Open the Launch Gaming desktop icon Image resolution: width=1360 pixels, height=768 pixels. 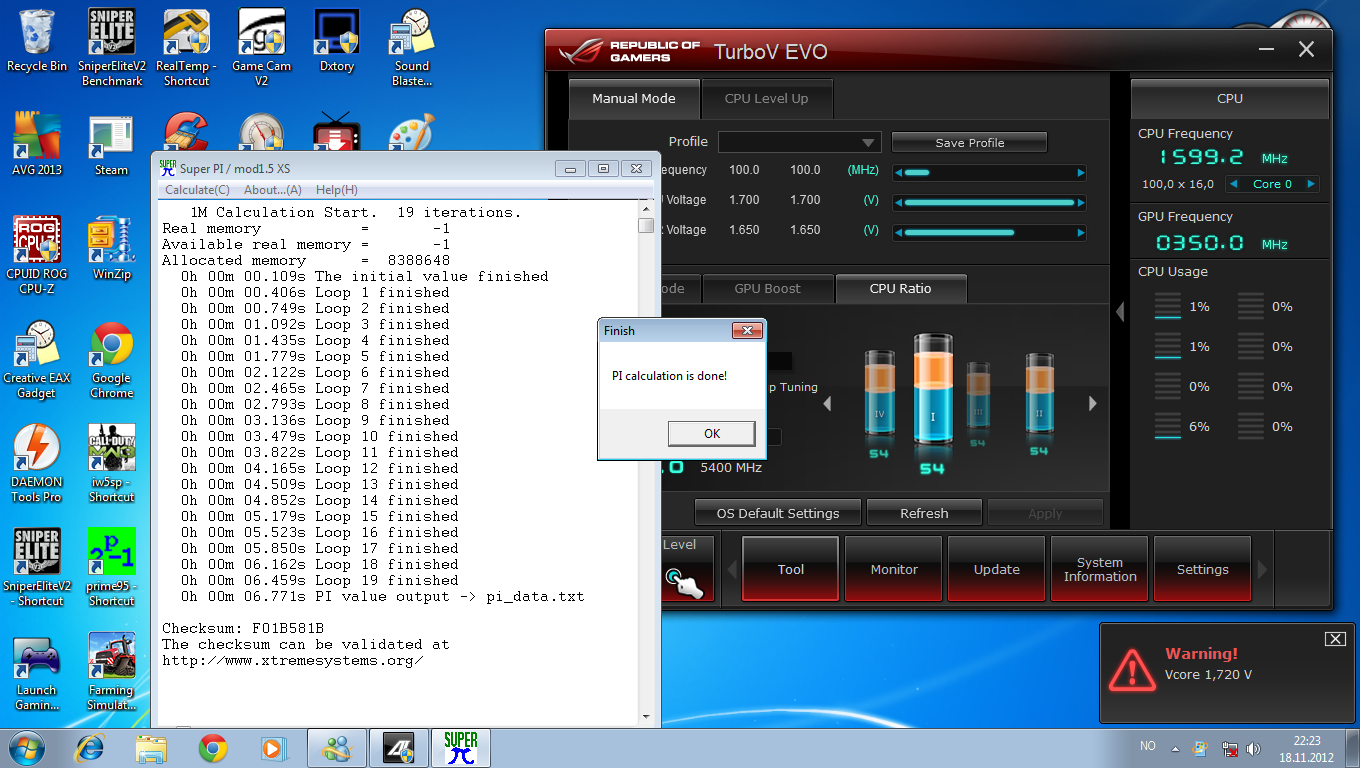[x=37, y=672]
